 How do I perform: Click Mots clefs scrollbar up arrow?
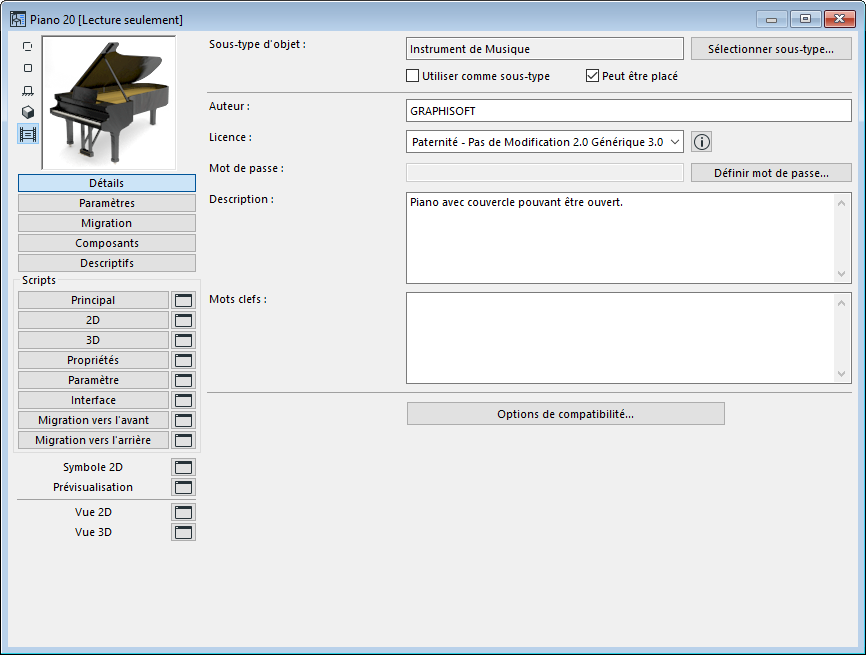841,303
